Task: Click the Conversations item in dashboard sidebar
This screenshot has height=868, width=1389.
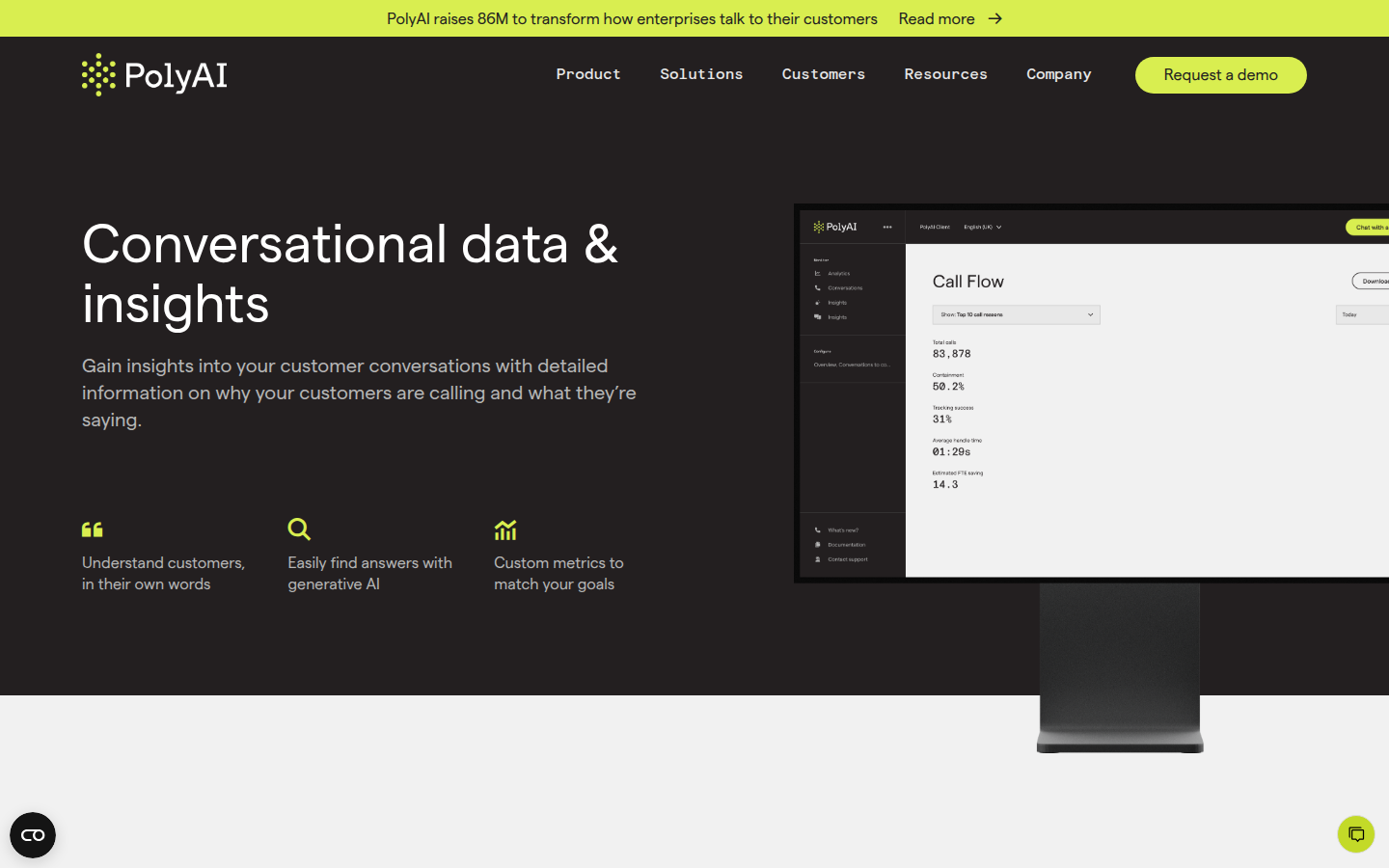Action: [x=844, y=288]
